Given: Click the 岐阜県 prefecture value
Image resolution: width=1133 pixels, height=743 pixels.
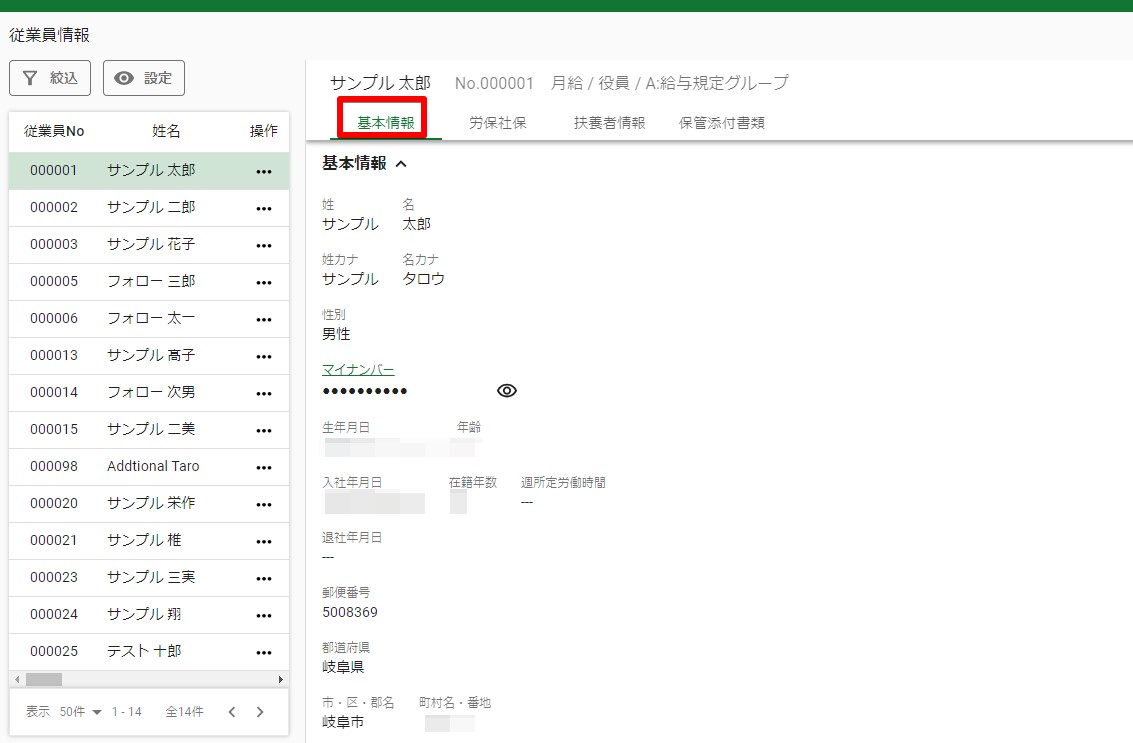Looking at the screenshot, I should 343,666.
